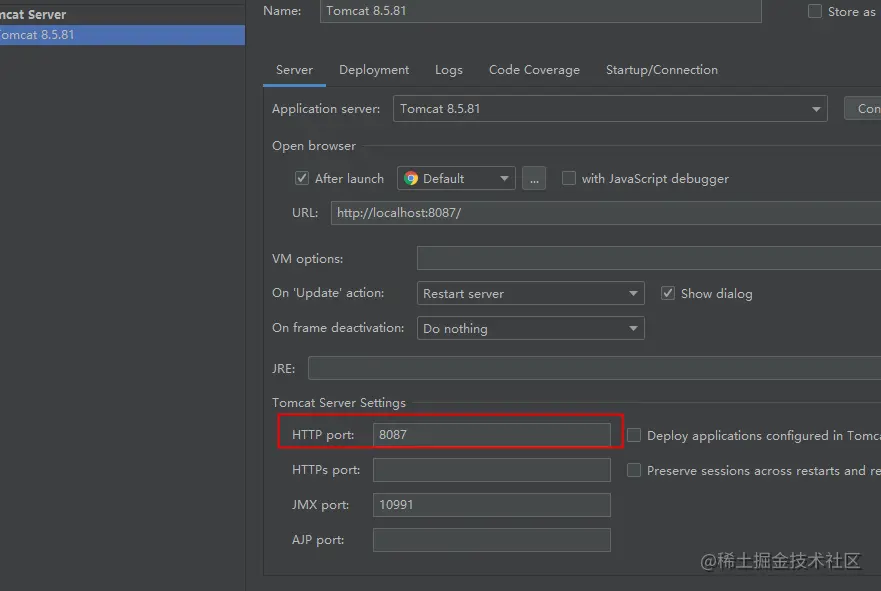Click the Name input field
The image size is (881, 591).
[x=541, y=11]
